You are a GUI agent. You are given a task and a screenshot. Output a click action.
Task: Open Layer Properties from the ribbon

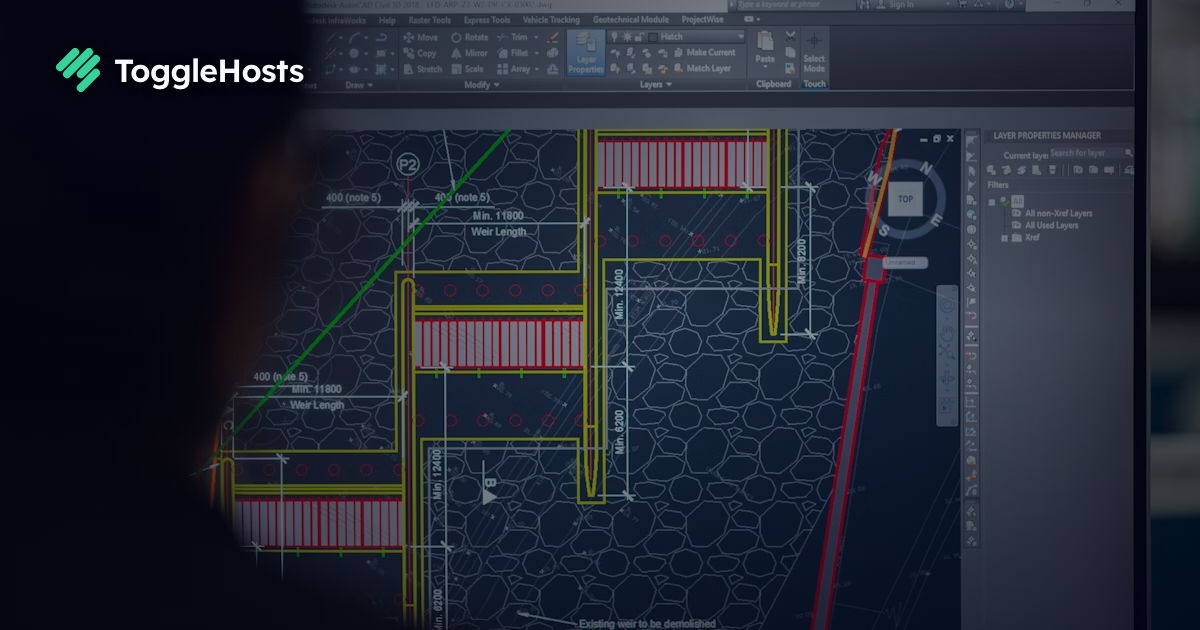[x=586, y=52]
